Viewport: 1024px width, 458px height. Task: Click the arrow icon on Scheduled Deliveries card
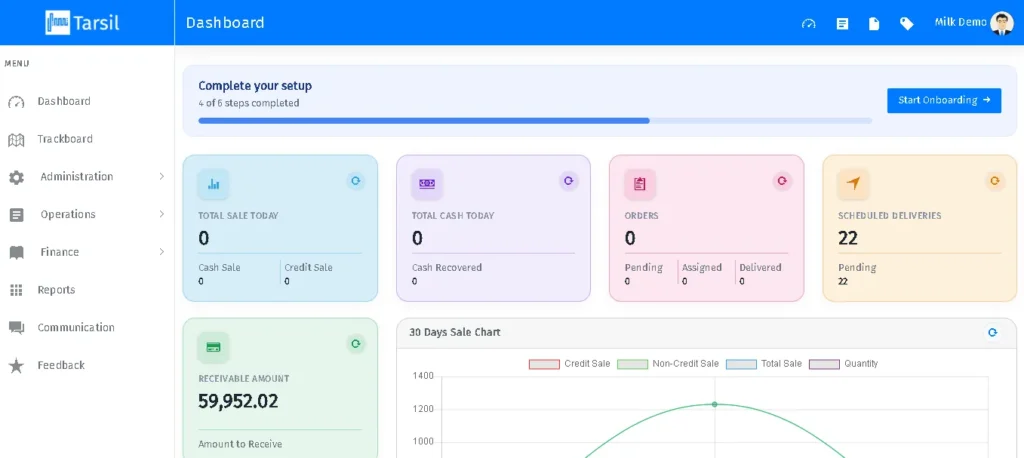pos(854,184)
